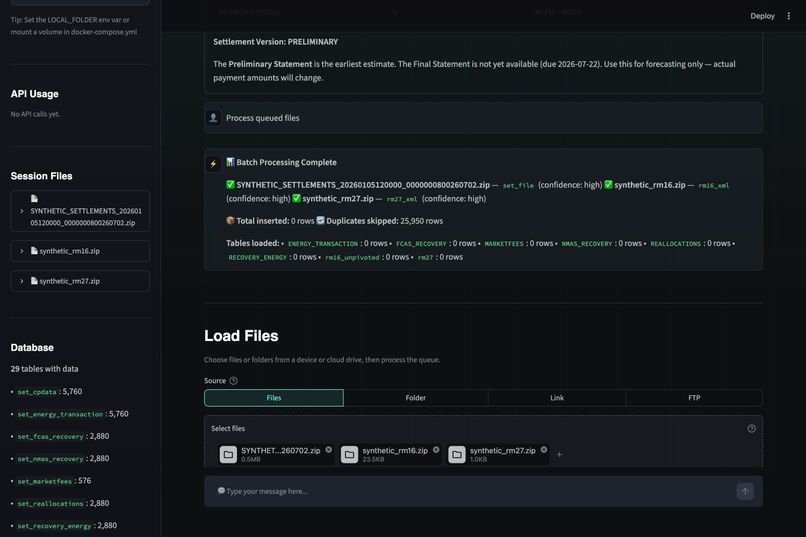806x537 pixels.
Task: Add another file with plus icon
Action: (559, 454)
